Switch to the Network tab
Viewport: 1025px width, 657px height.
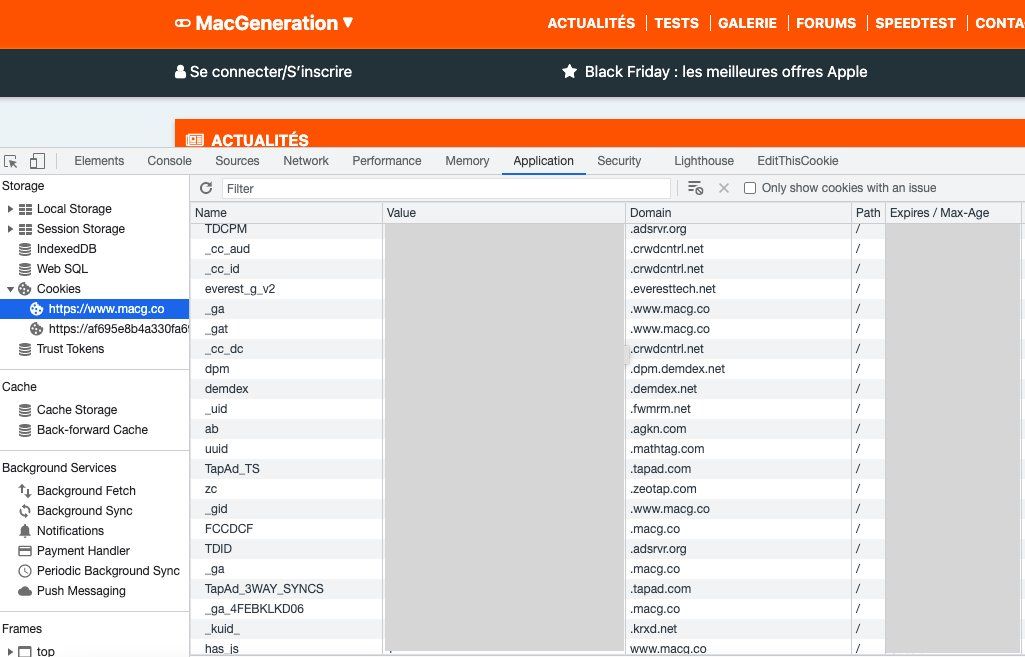(x=306, y=161)
